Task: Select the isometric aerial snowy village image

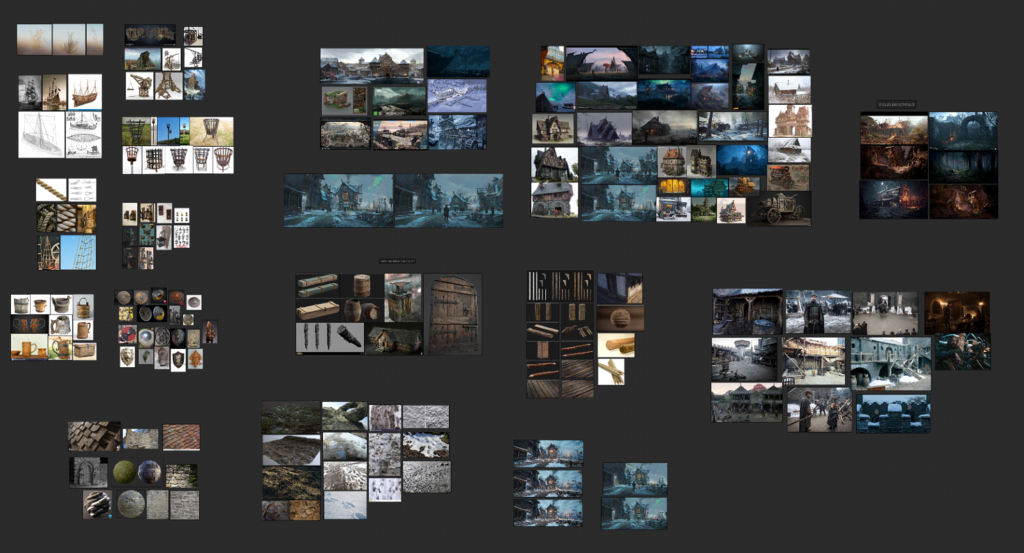Action: point(457,96)
